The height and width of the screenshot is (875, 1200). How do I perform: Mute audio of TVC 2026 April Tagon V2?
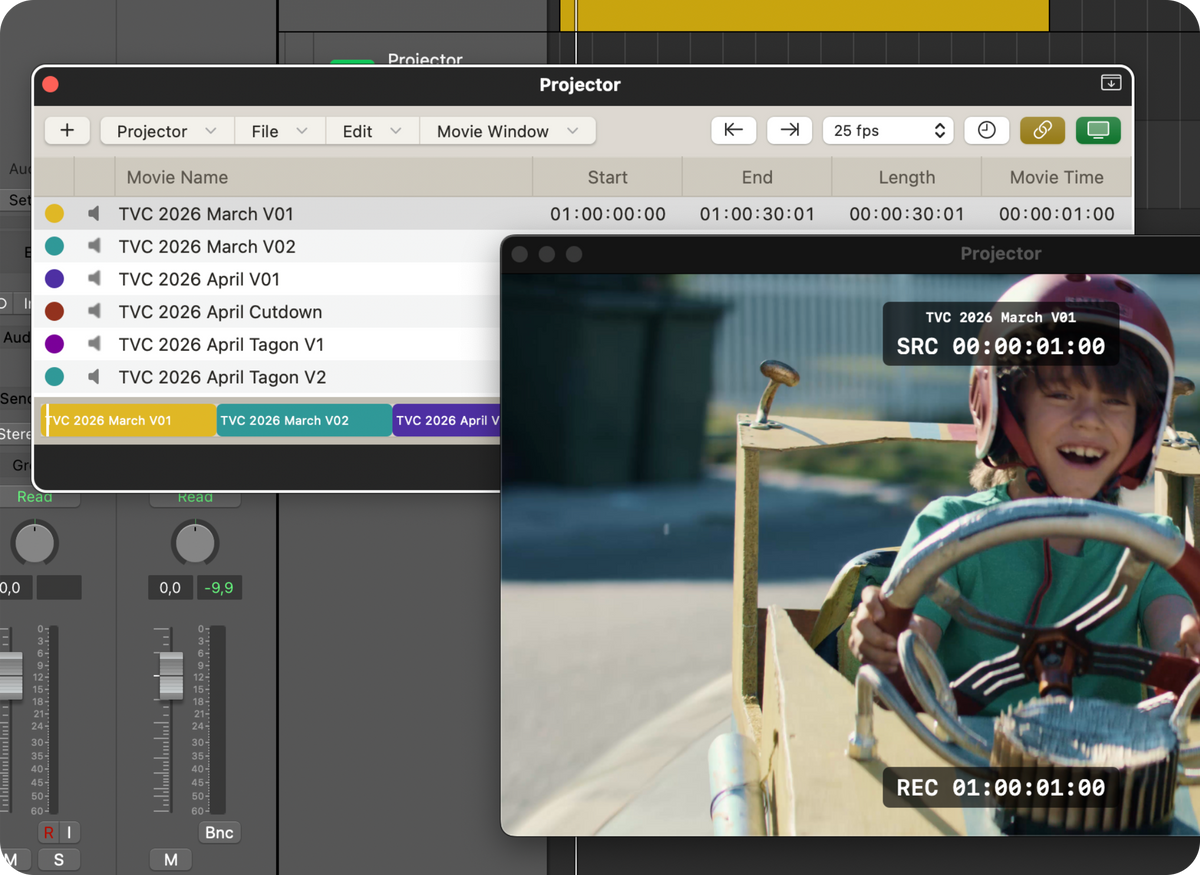[94, 377]
